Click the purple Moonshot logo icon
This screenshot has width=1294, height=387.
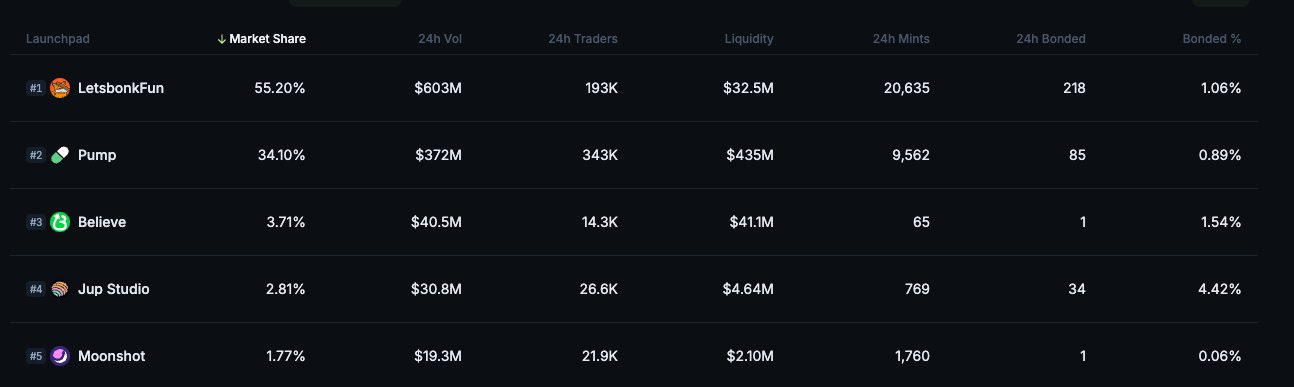(x=60, y=356)
